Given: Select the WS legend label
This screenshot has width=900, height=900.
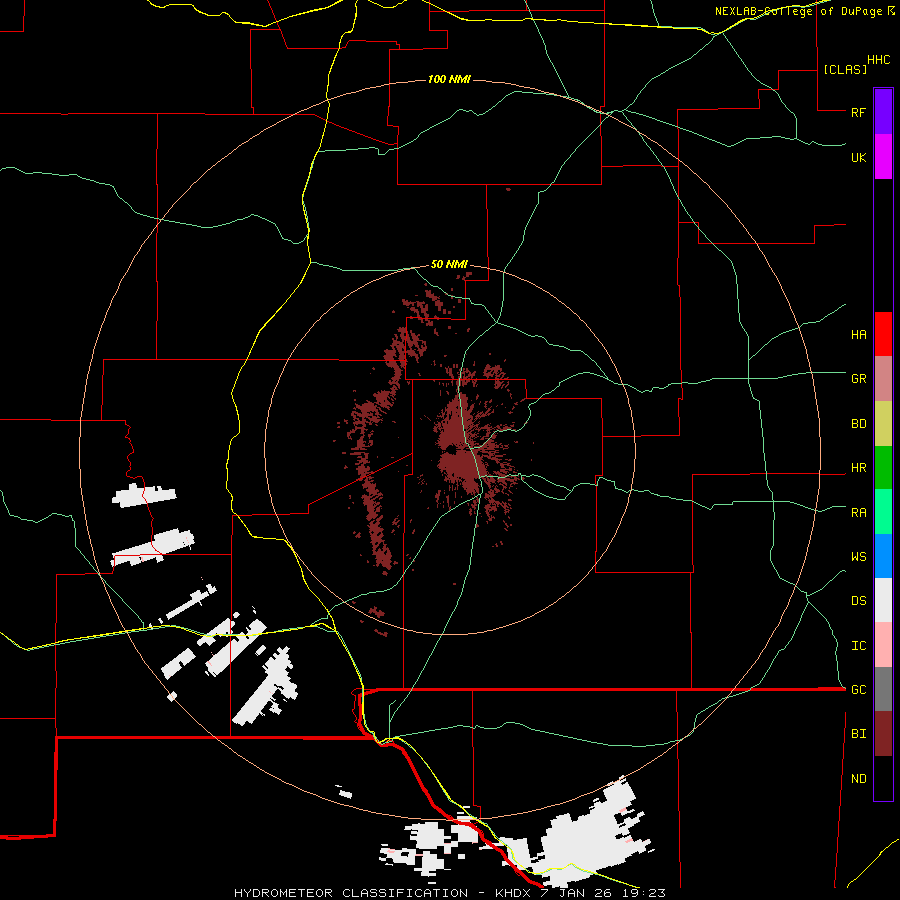Looking at the screenshot, I should point(858,557).
